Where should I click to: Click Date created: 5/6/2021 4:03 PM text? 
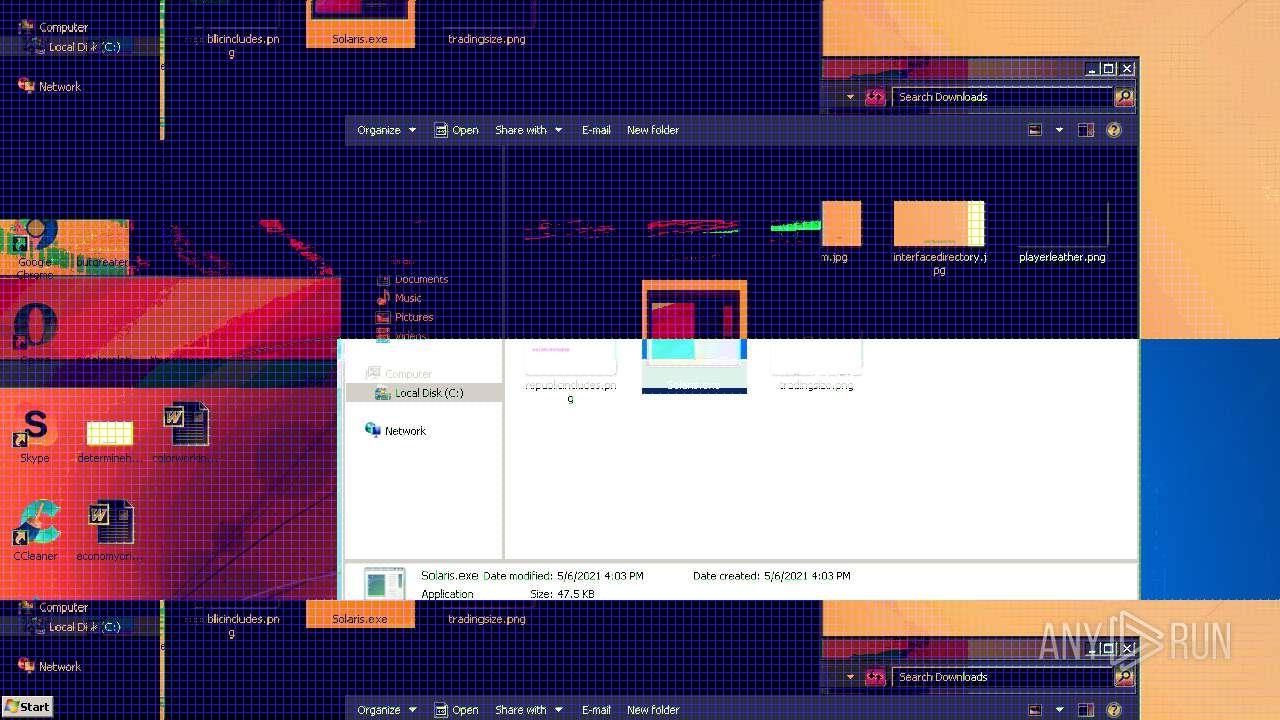[772, 576]
